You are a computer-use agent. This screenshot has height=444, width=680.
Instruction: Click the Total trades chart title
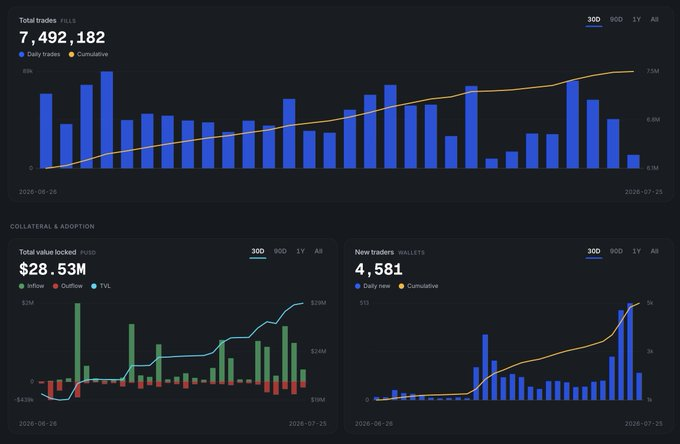pos(38,20)
